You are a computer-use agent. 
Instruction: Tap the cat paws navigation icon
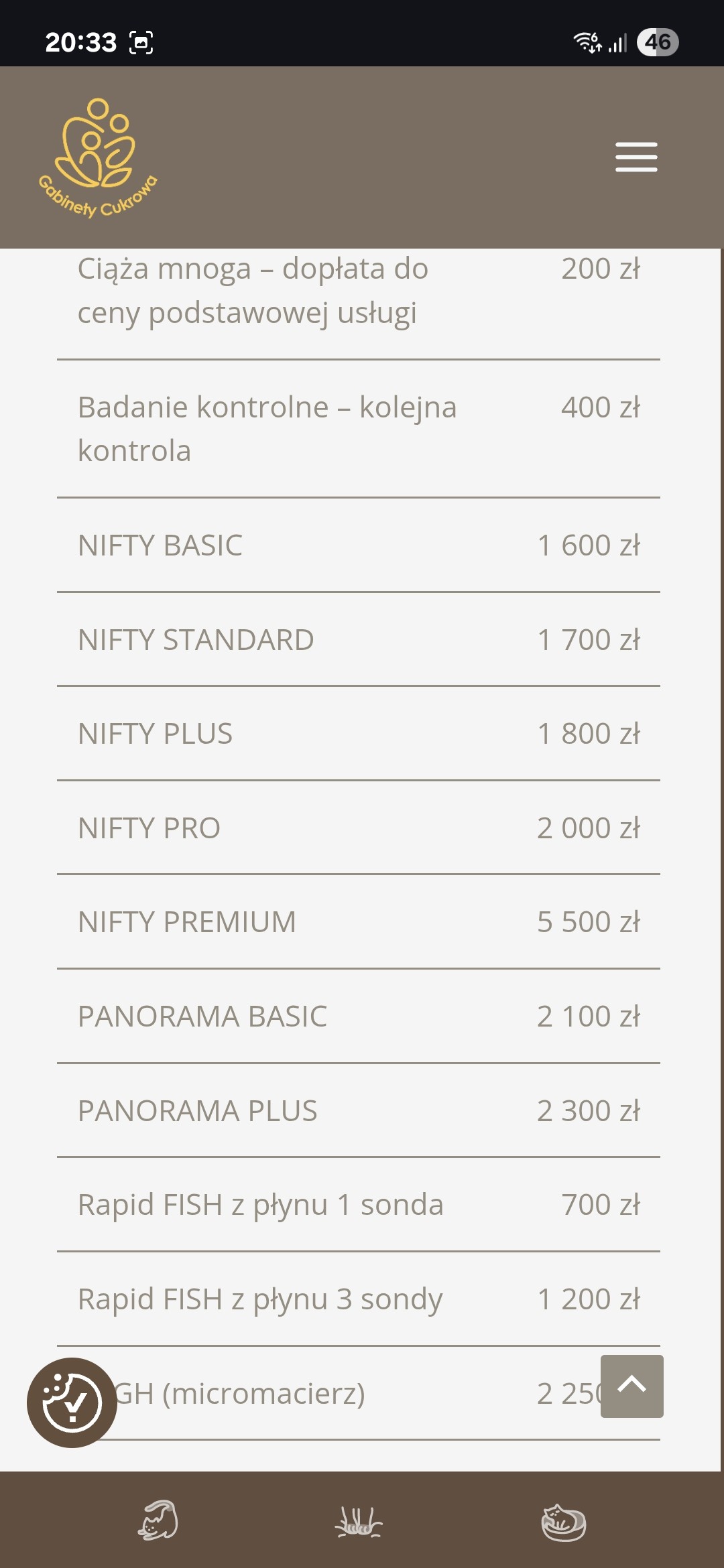point(359,1521)
